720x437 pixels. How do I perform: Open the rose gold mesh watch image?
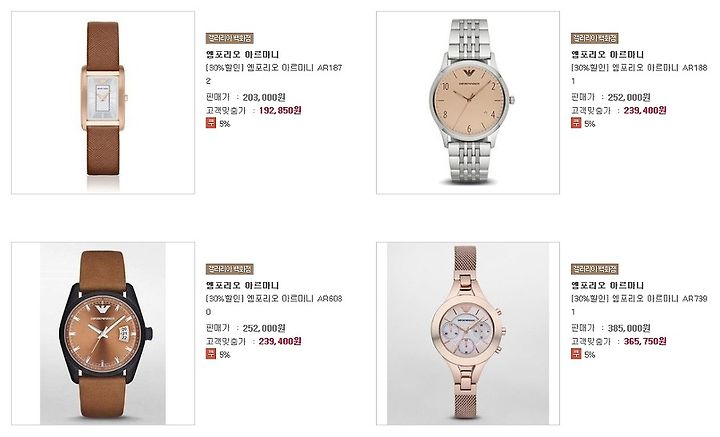pyautogui.click(x=468, y=334)
